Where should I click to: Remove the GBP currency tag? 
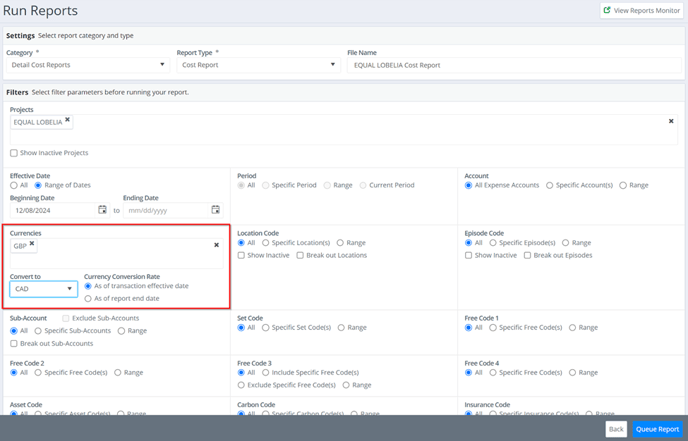pos(32,243)
